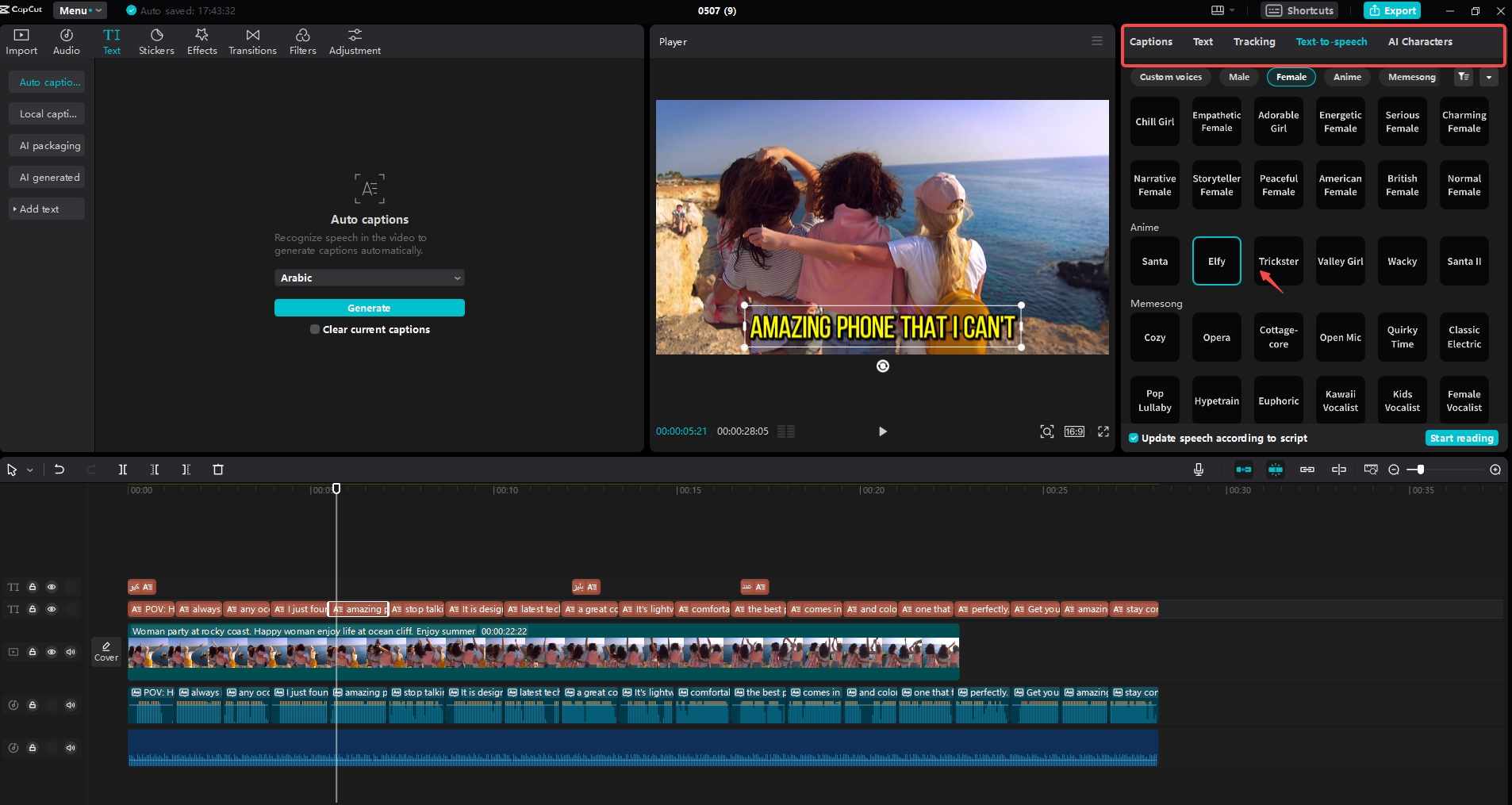Click the undo arrow in timeline toolbar
1512x805 pixels.
point(59,470)
